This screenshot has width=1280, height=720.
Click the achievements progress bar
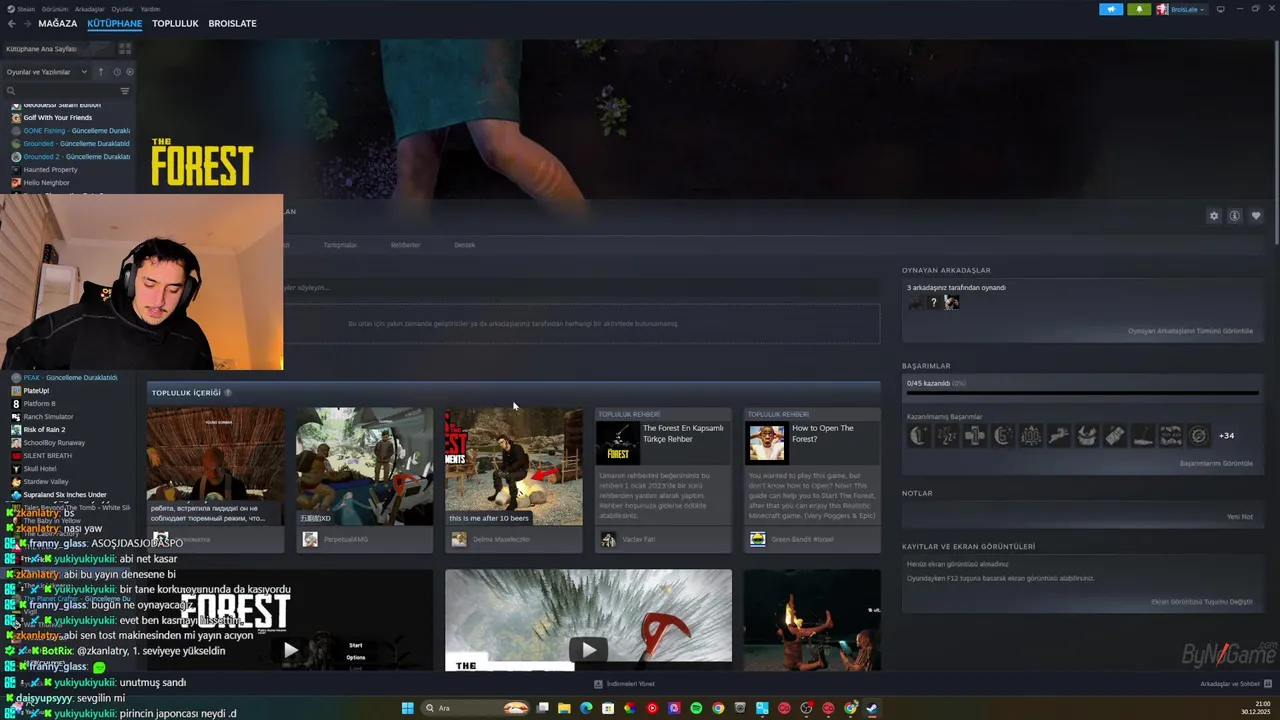click(x=1081, y=392)
